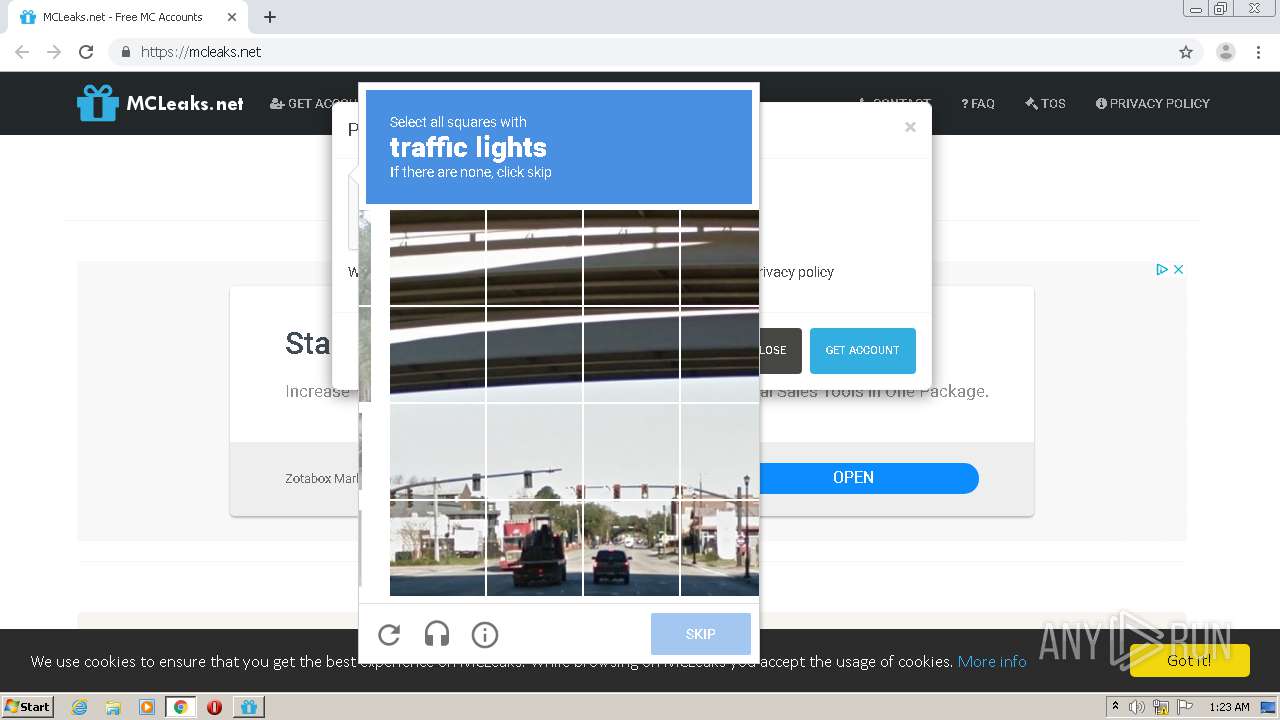The image size is (1280, 720).
Task: Open the FAQ menu item
Action: pyautogui.click(x=978, y=103)
